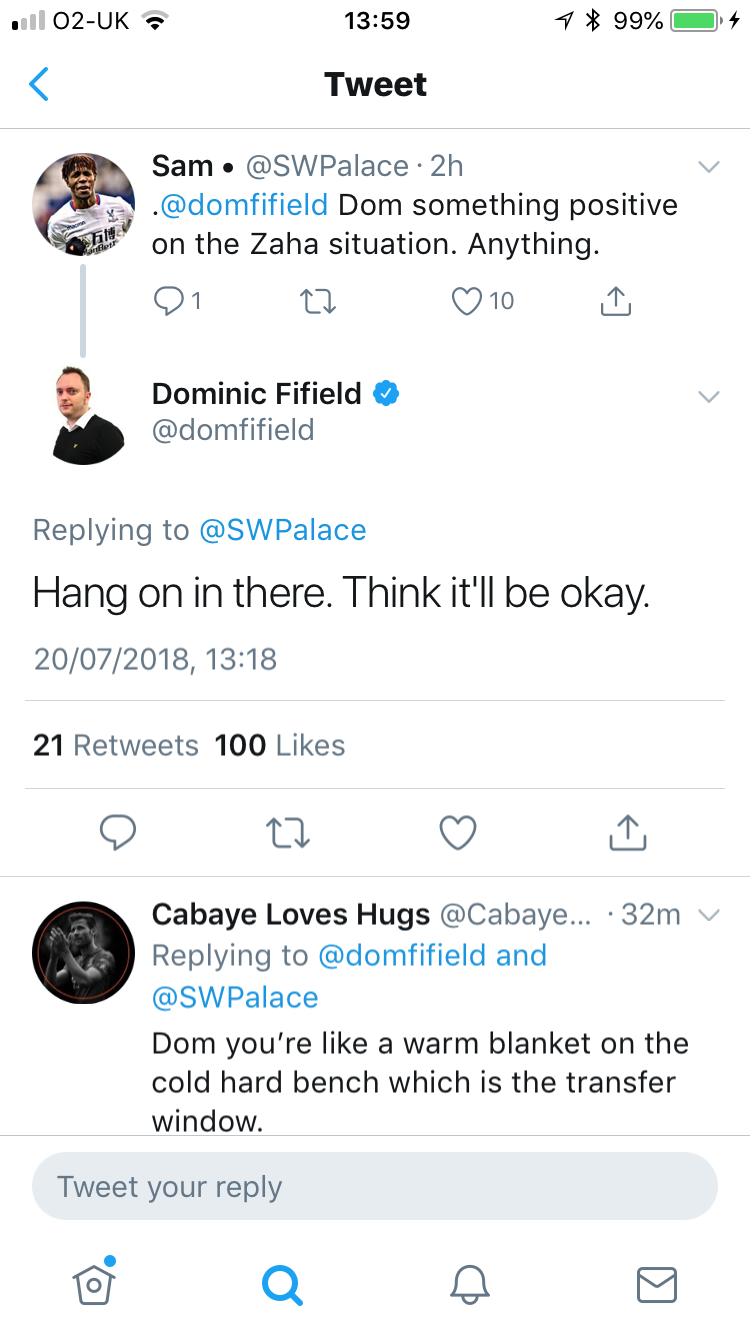Expand options chevron on Sam's tweet
Viewport: 750px width, 1334px height.
click(x=708, y=167)
